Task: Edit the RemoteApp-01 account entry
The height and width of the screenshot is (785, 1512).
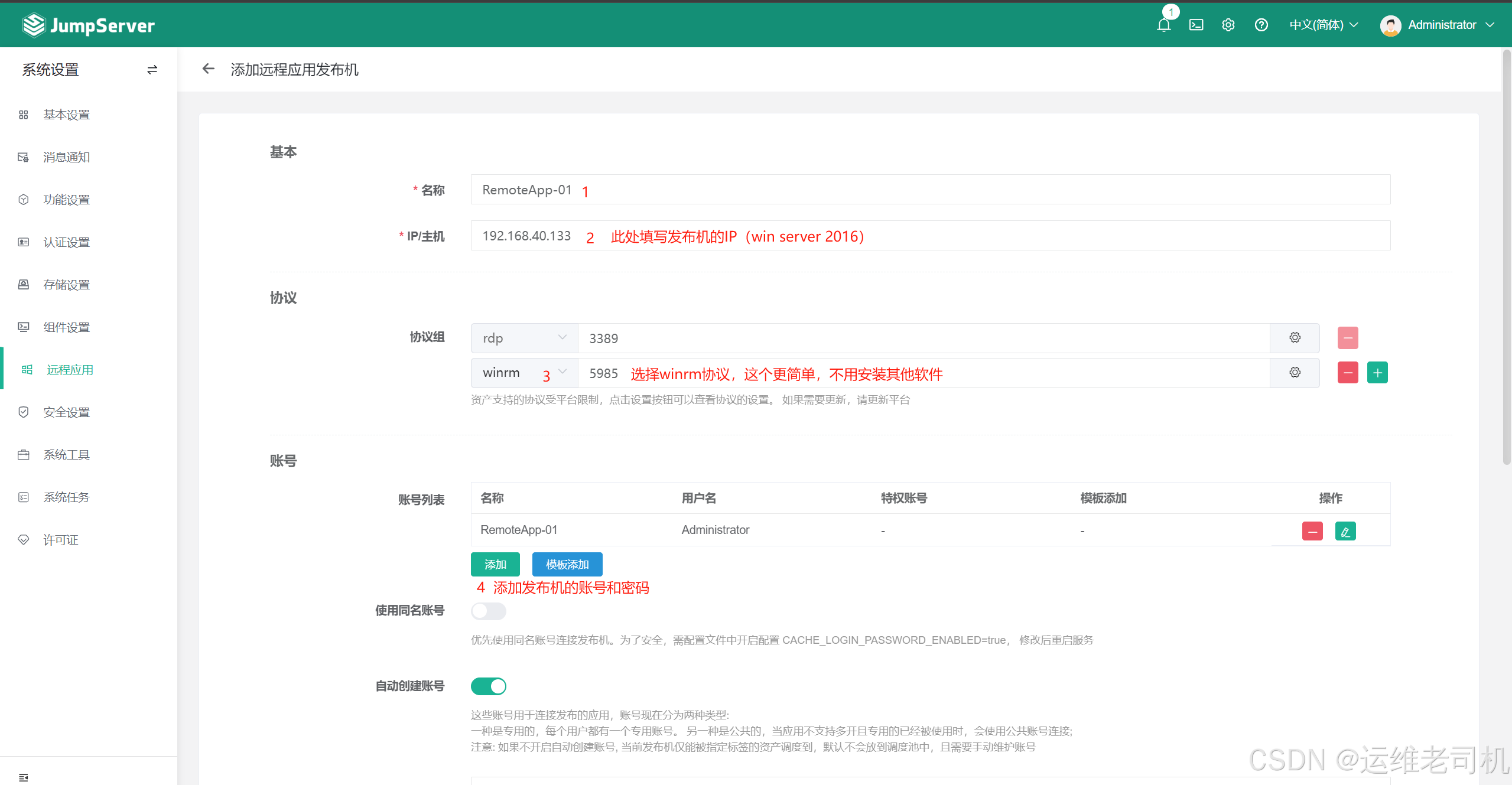Action: pos(1345,531)
